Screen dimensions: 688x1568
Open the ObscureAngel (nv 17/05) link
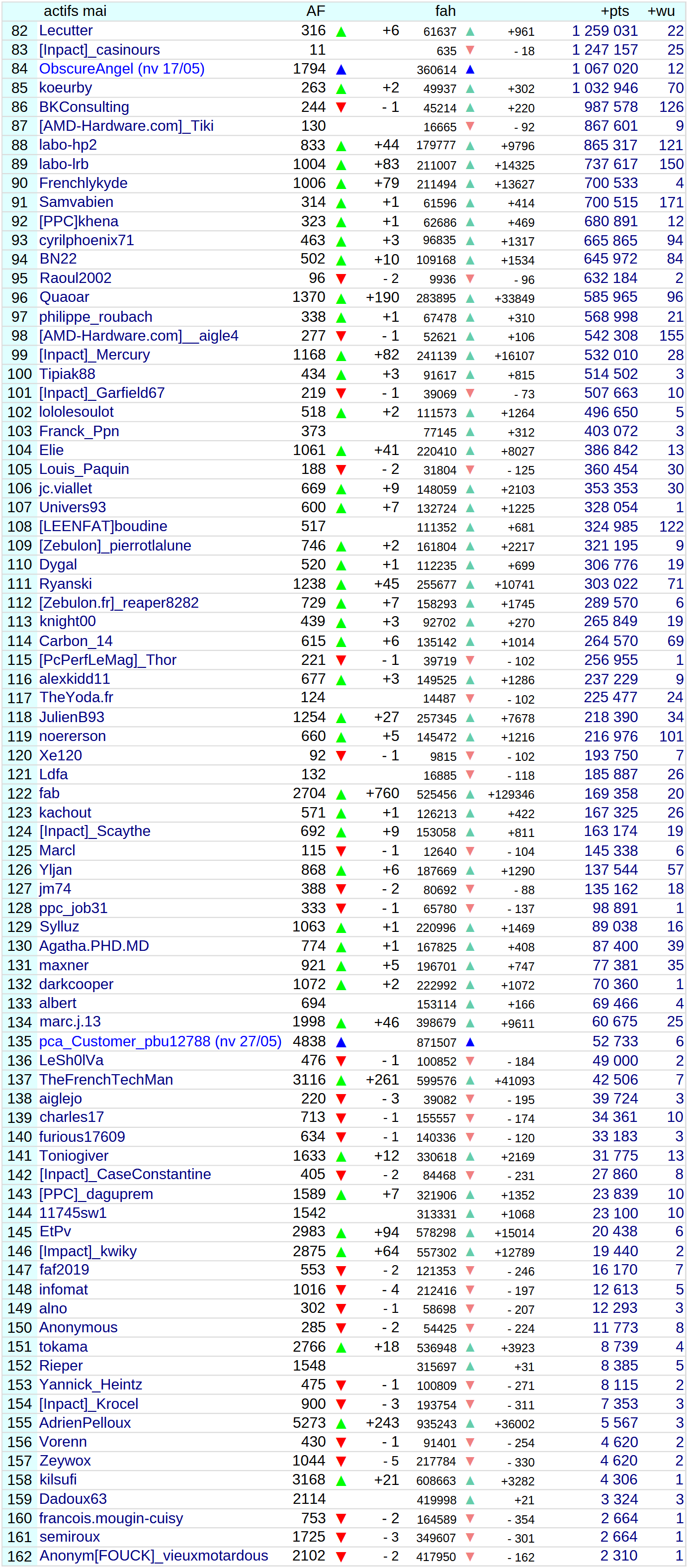(122, 69)
